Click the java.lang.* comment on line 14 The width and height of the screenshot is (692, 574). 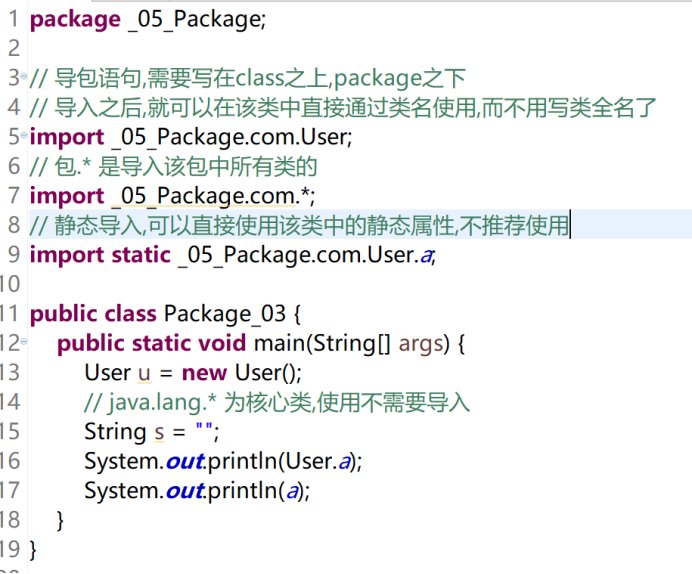(277, 402)
